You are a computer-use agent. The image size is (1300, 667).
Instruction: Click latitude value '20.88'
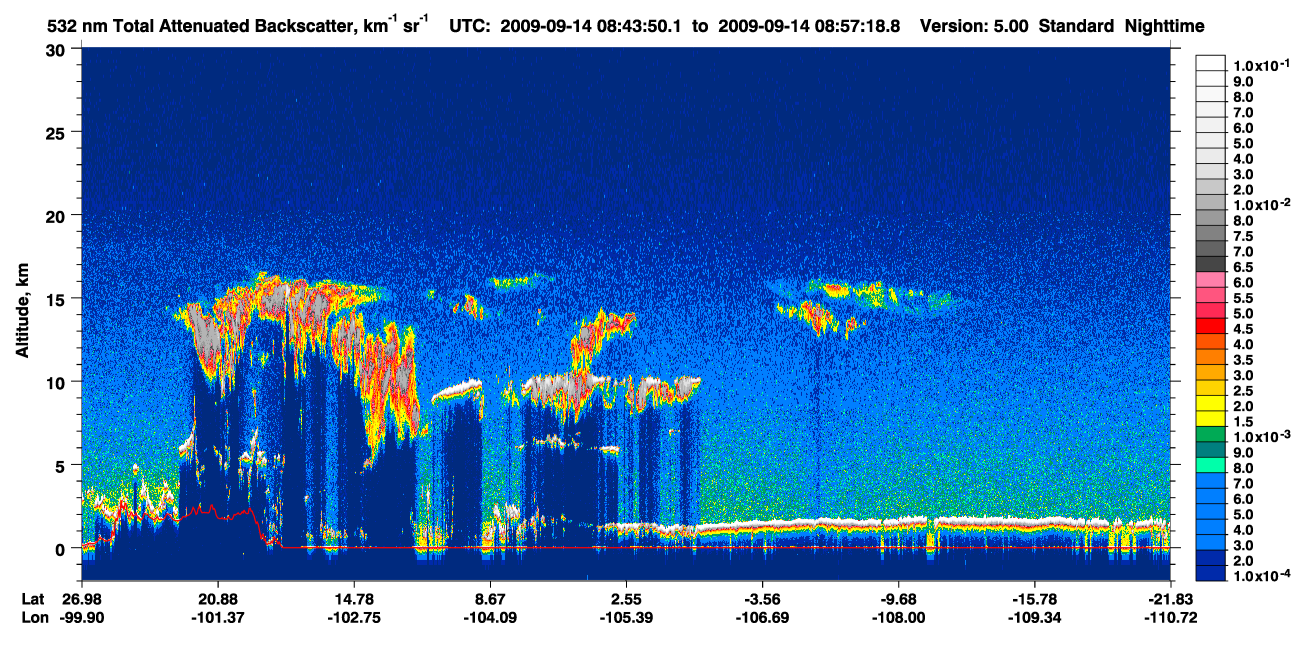(218, 599)
